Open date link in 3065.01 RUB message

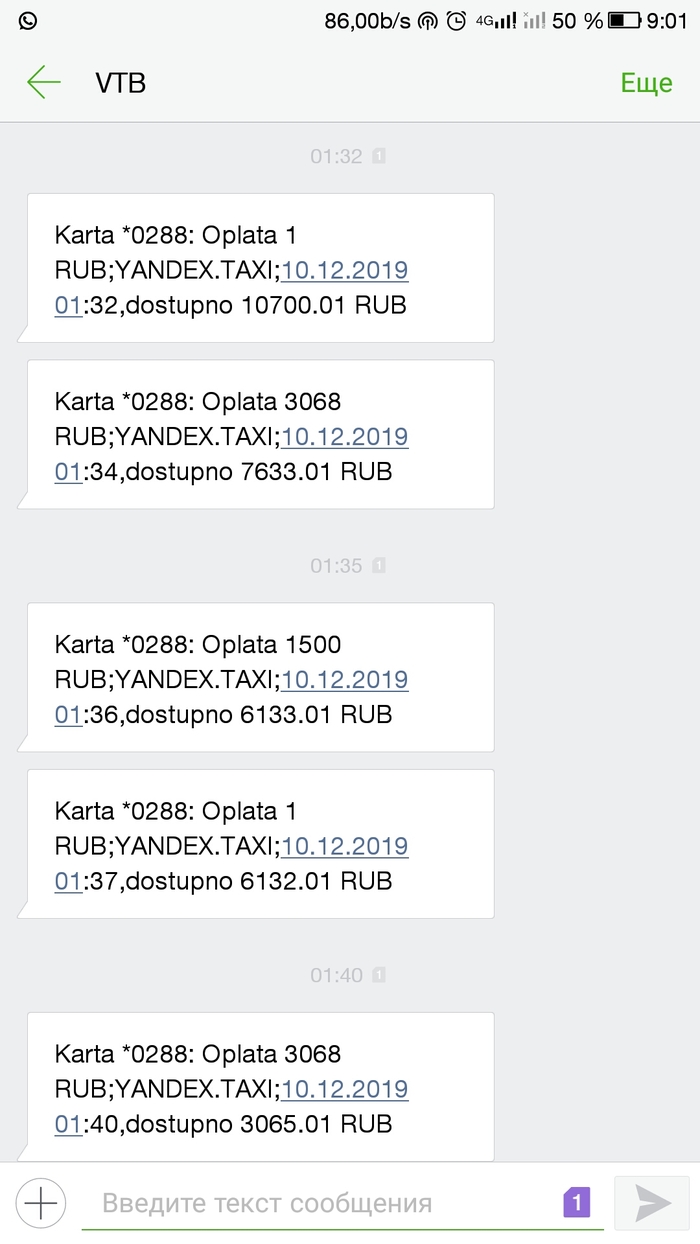click(x=344, y=1089)
